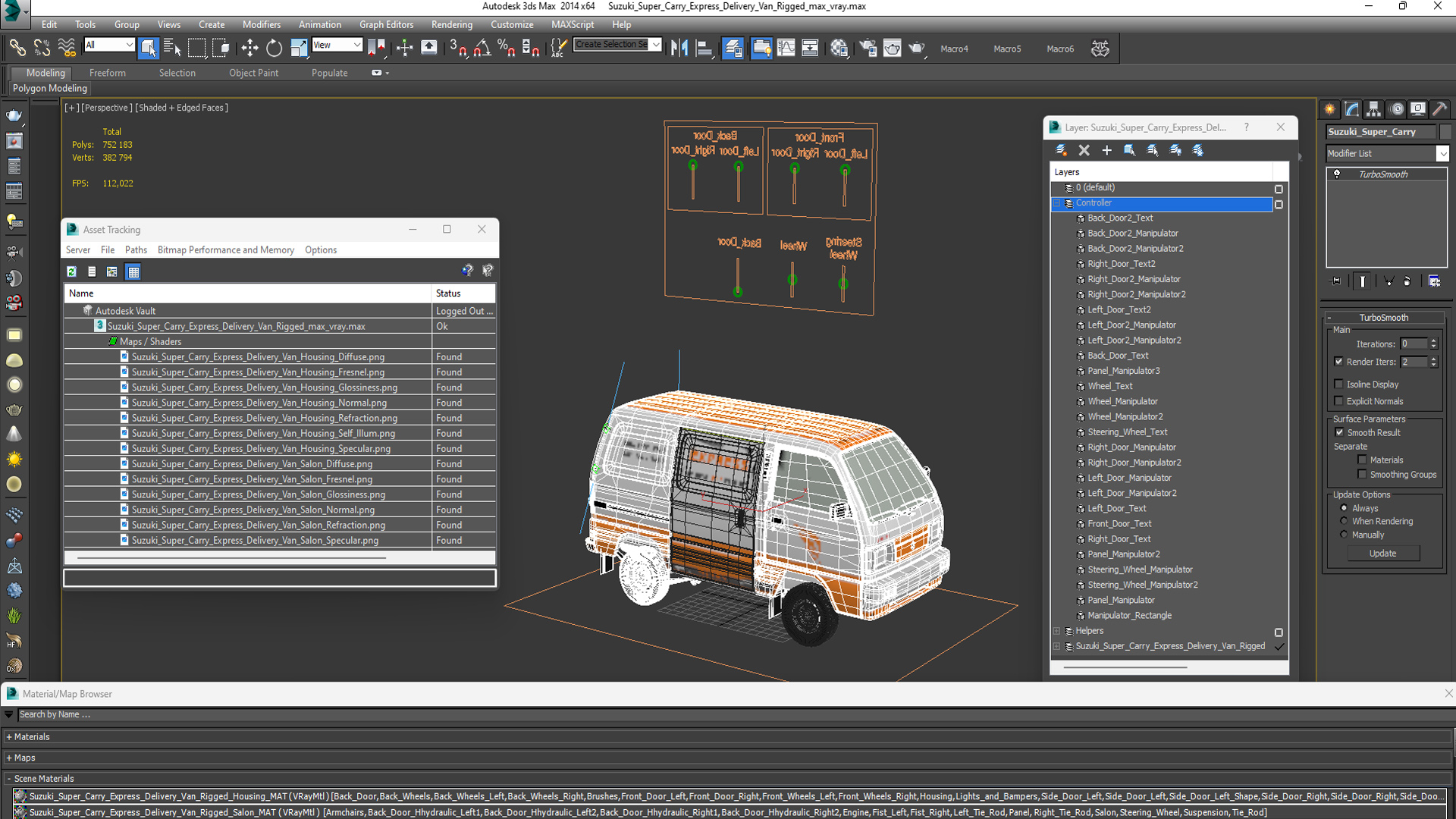Toggle Smooth Result checkbox

pos(1339,432)
